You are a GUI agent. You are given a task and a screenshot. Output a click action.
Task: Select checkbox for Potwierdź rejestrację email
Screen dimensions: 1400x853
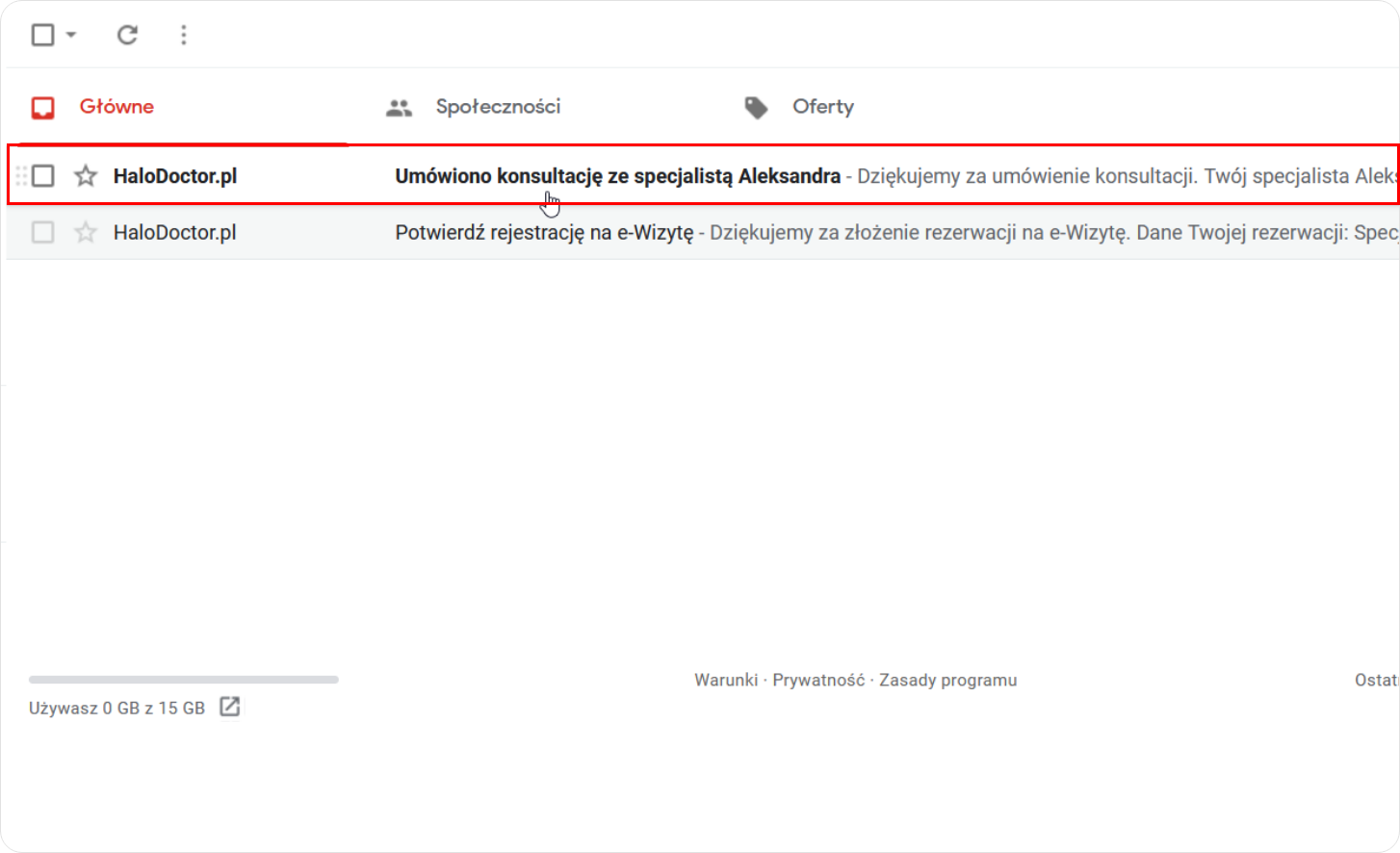[42, 232]
